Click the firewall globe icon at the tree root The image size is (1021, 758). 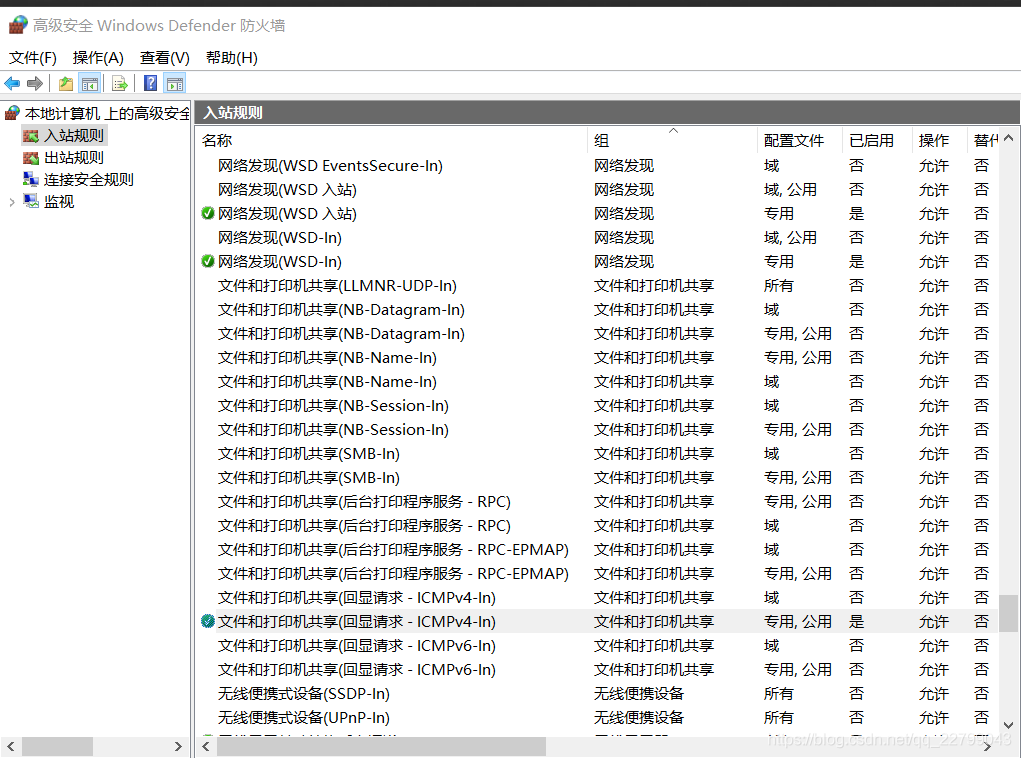coord(12,113)
